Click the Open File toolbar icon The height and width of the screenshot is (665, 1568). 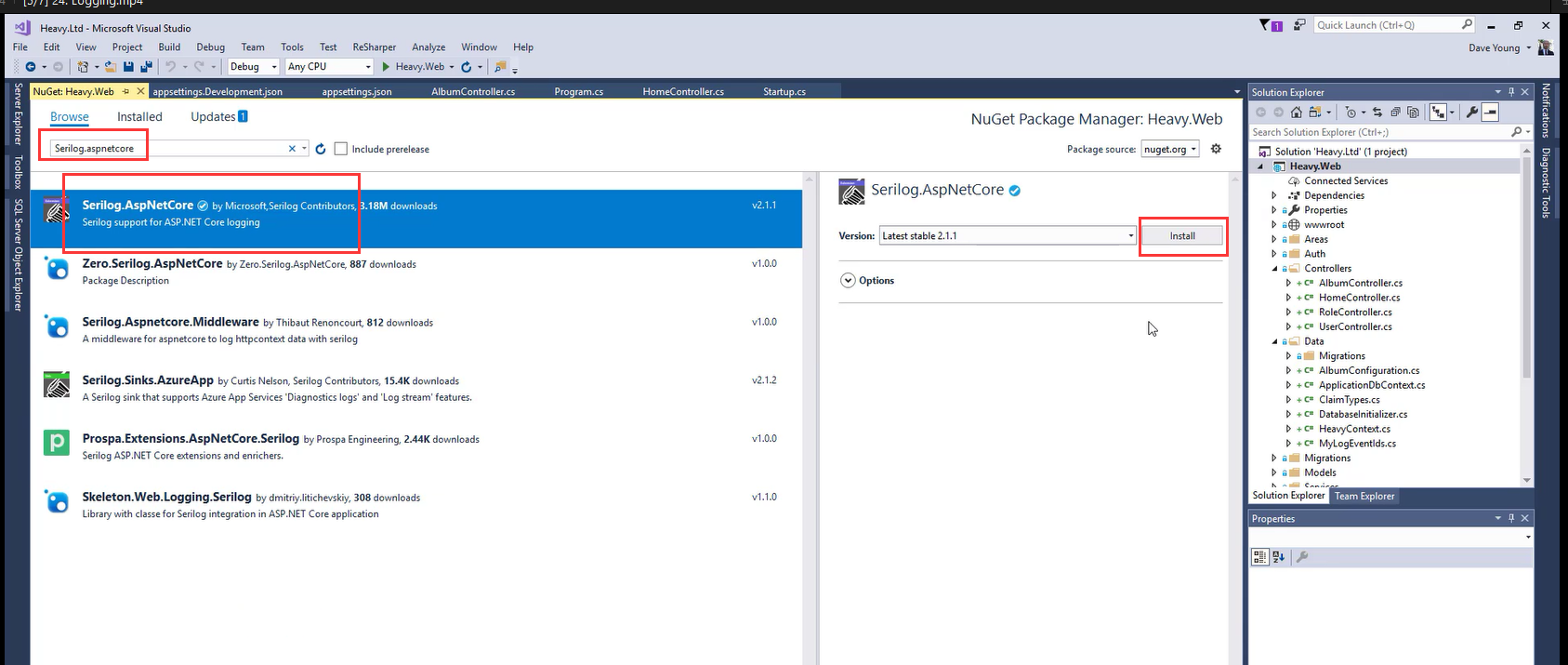(x=111, y=67)
